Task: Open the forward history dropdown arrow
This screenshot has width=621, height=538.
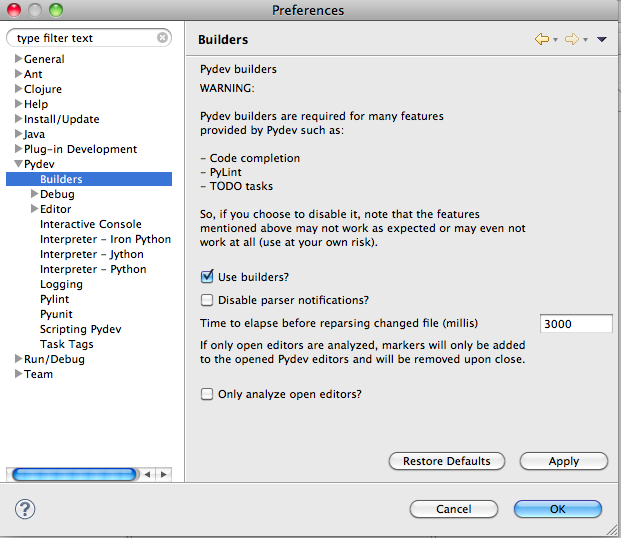Action: pos(585,40)
